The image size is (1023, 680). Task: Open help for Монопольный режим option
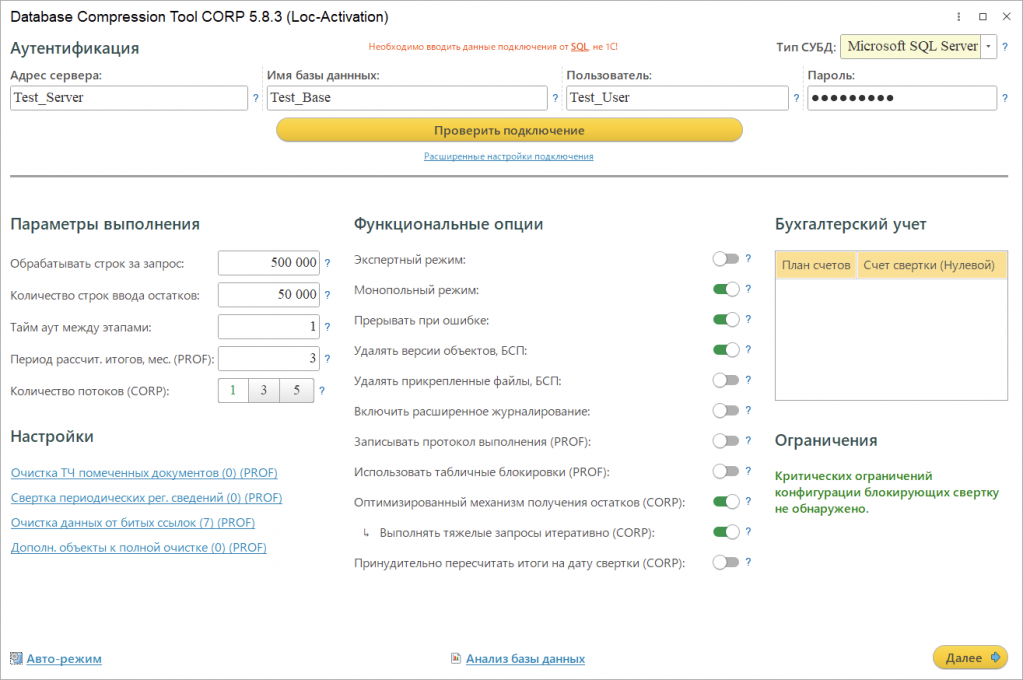click(748, 288)
